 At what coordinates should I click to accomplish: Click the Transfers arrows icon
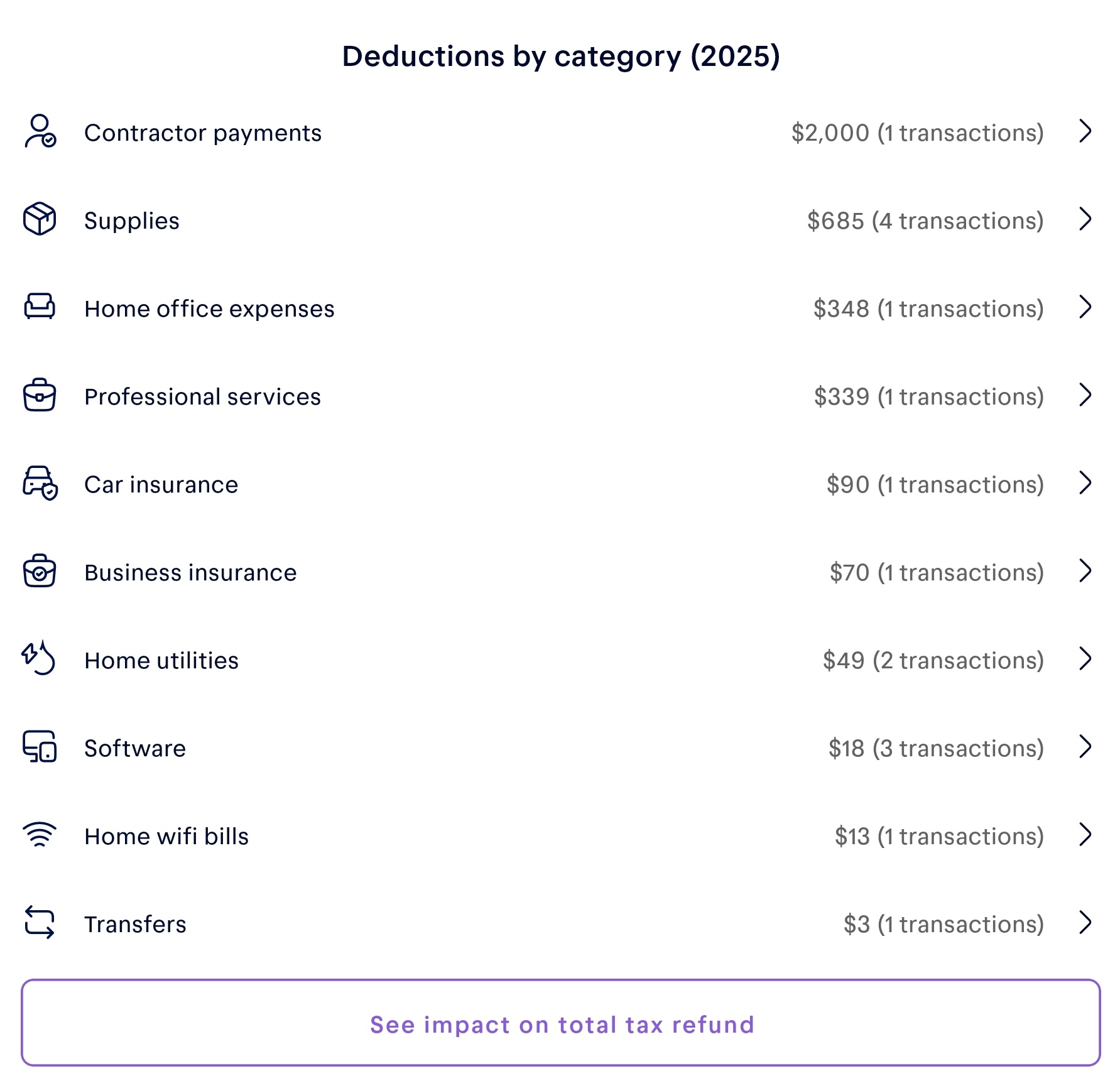pos(40,923)
